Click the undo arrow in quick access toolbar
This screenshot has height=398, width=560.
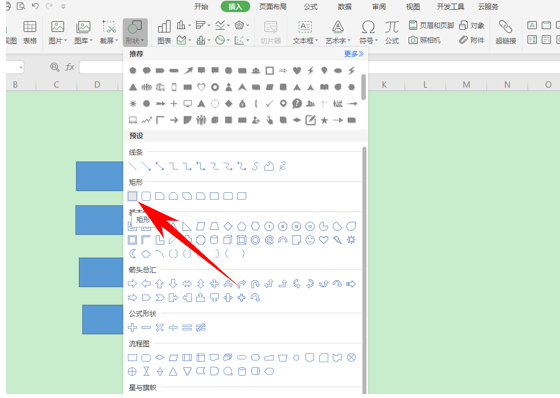(x=35, y=6)
